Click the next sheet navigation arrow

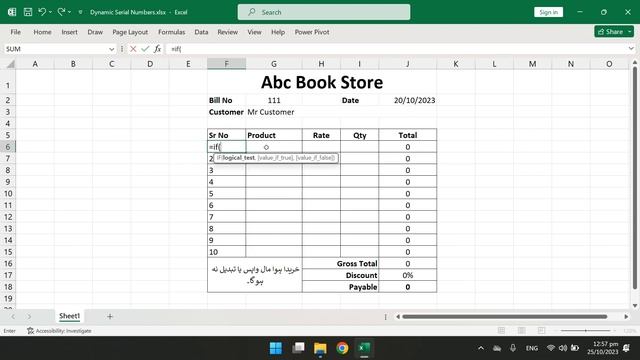tap(29, 316)
